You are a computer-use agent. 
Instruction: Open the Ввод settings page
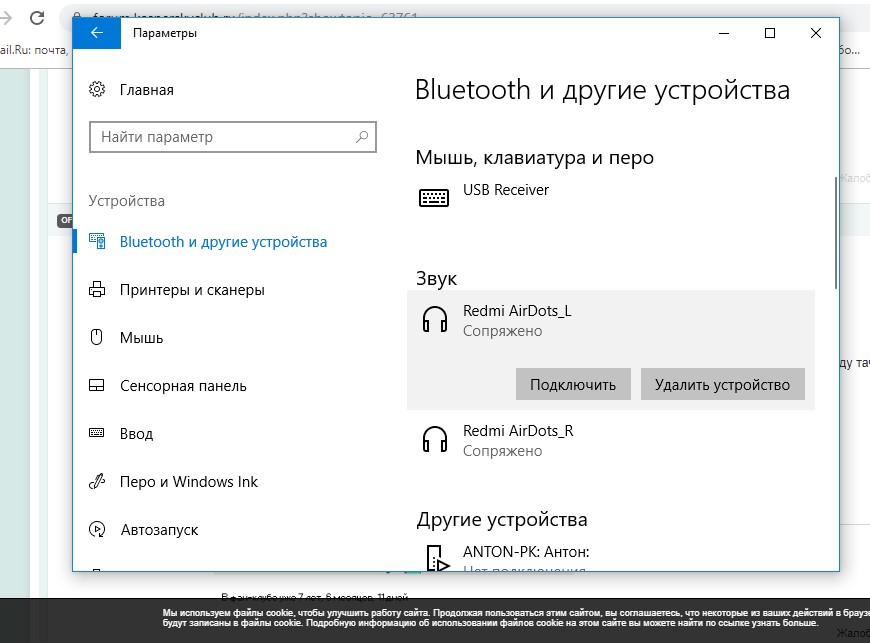pyautogui.click(x=136, y=434)
